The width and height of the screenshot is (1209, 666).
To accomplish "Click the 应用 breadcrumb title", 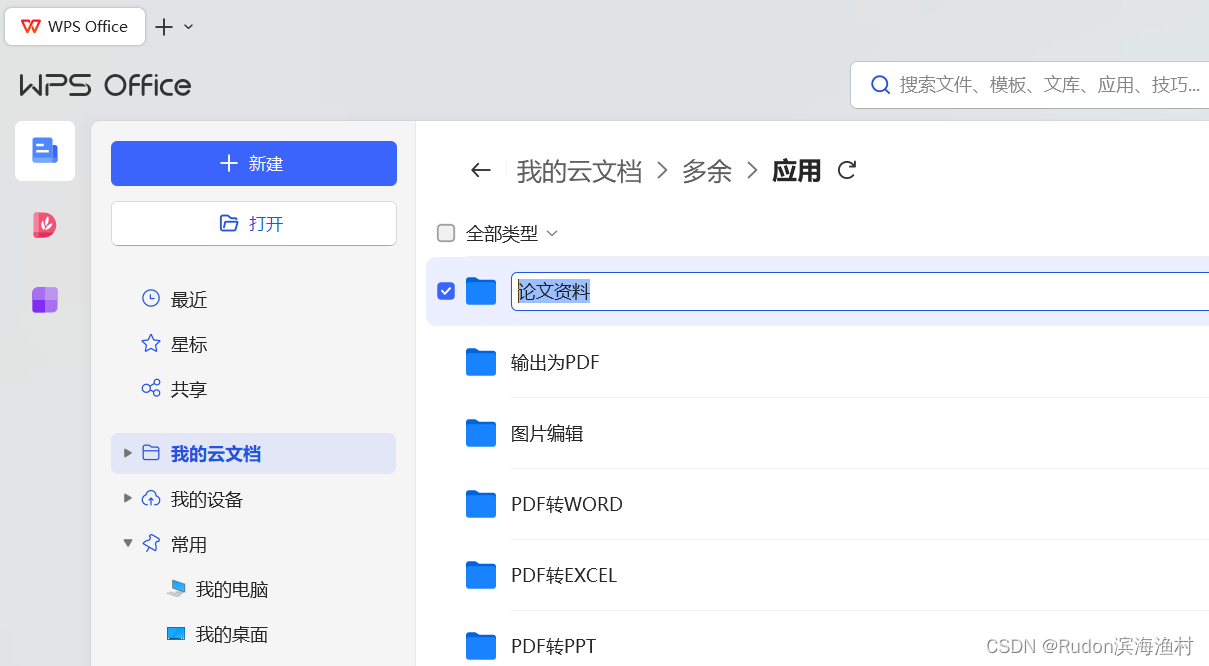I will click(x=797, y=171).
